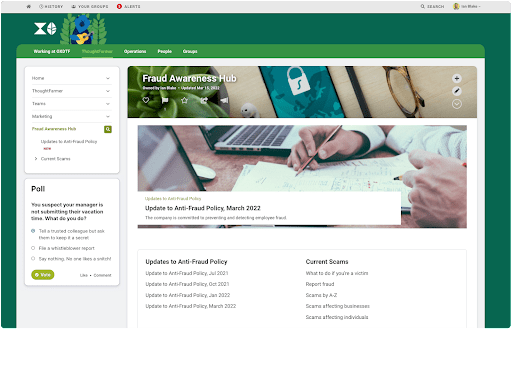The height and width of the screenshot is (384, 512).
Task: Flag the Fraud Awareness Hub page
Action: 165,100
